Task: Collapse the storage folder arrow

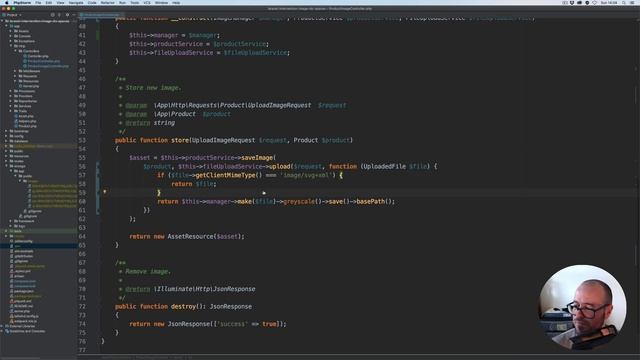Action: tap(7, 166)
